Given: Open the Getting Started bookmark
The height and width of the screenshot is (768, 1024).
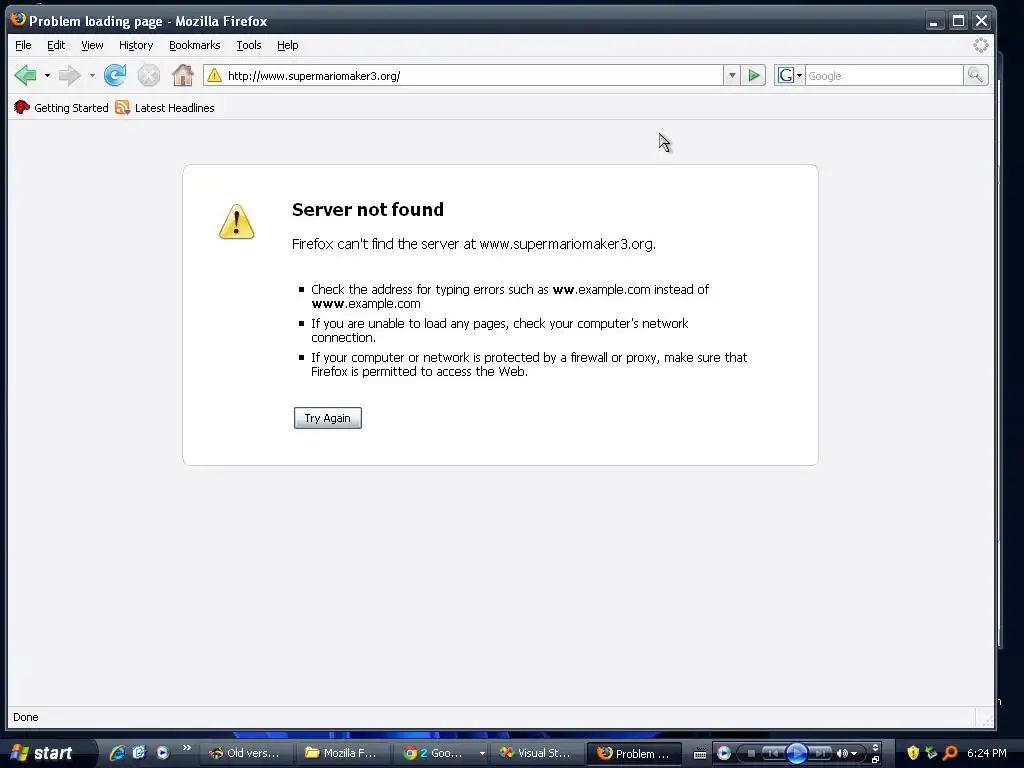Looking at the screenshot, I should (x=61, y=108).
